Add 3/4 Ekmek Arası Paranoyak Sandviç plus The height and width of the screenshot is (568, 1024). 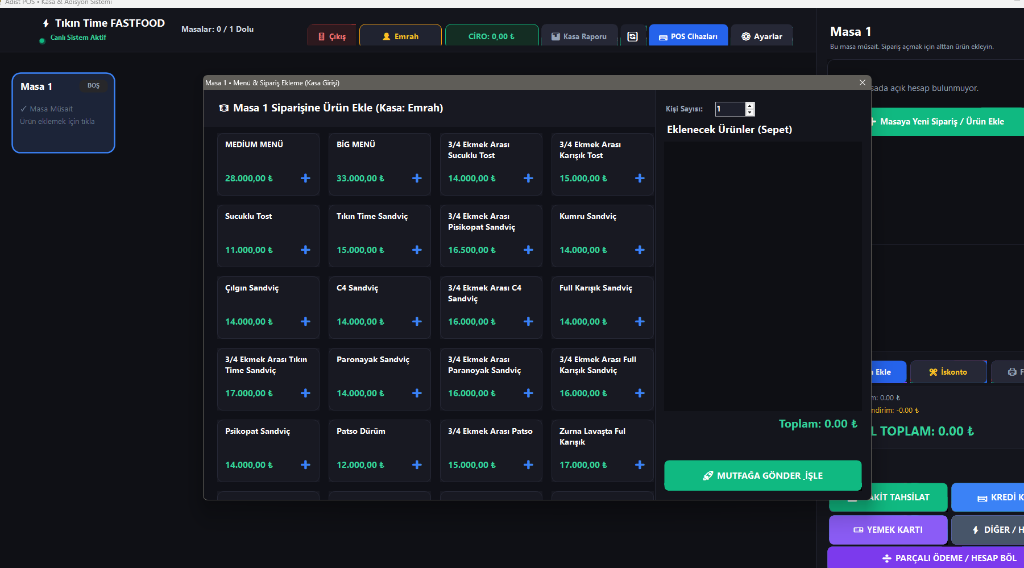[x=528, y=393]
